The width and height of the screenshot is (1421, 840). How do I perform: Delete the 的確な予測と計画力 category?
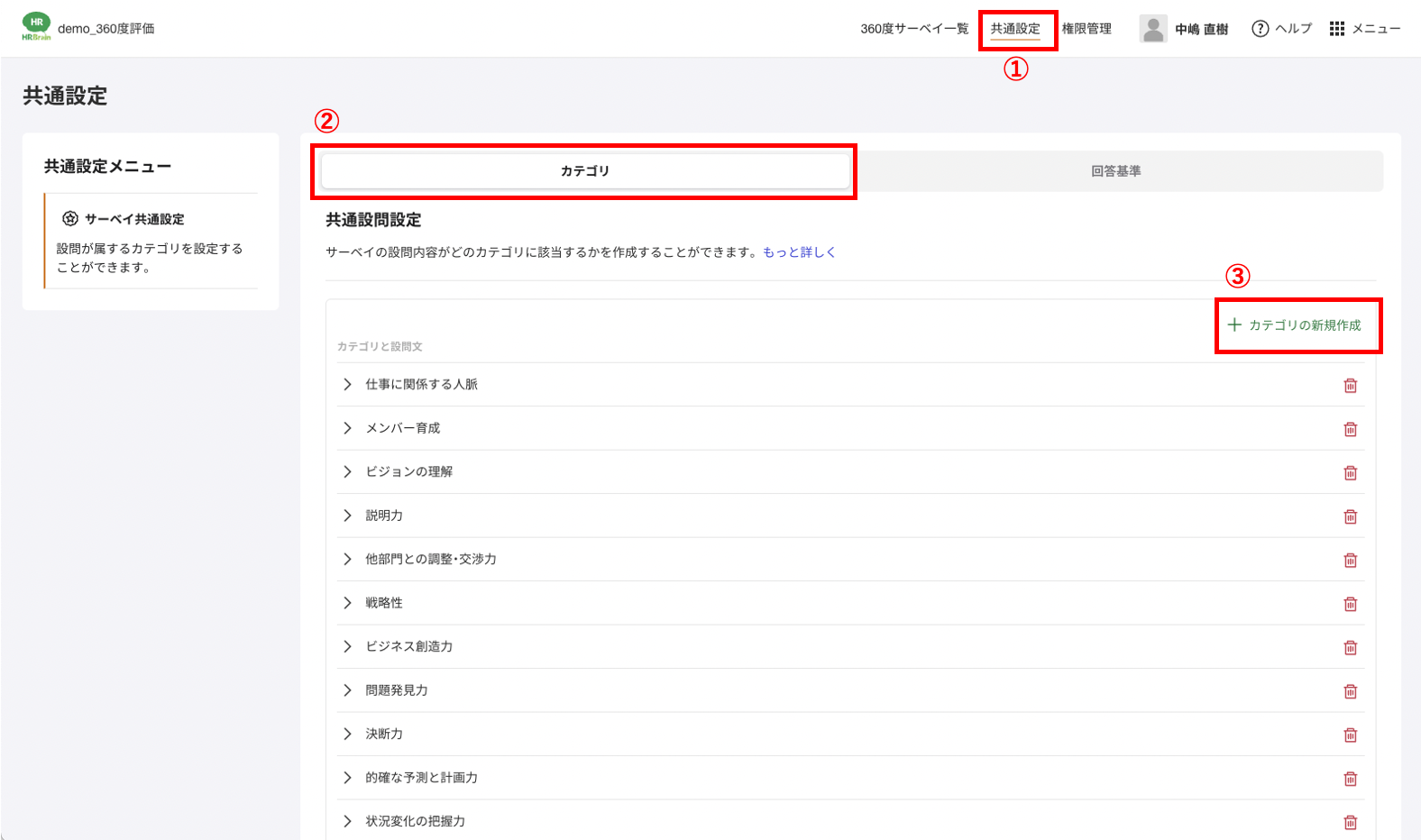tap(1351, 779)
